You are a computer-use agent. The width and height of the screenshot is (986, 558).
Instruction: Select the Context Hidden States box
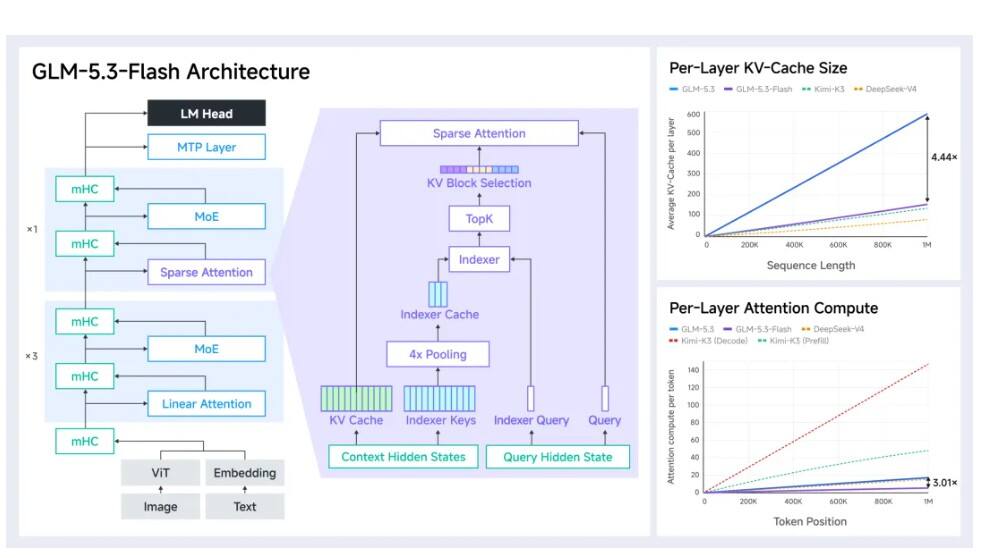pos(403,457)
